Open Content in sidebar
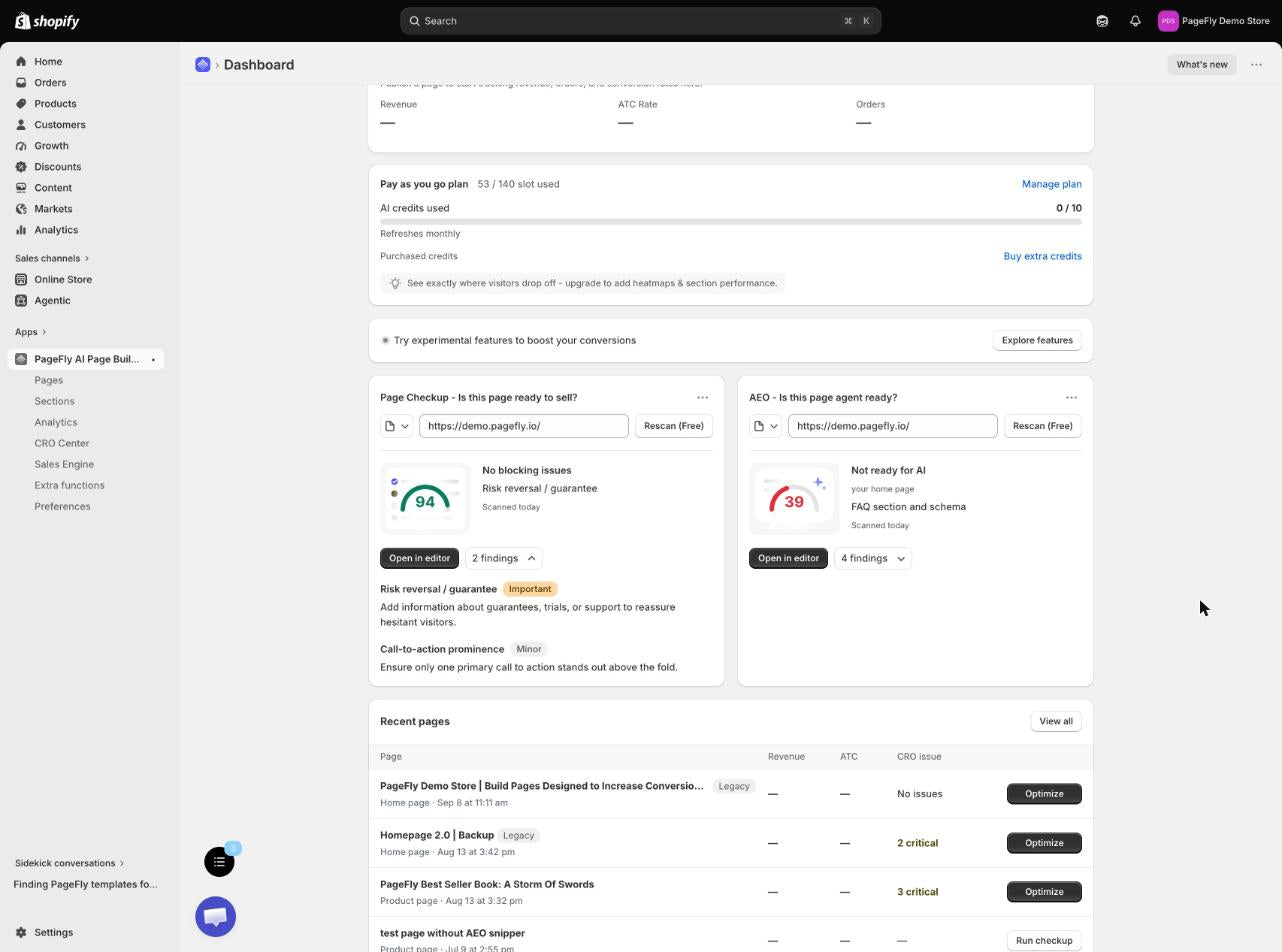The height and width of the screenshot is (952, 1282). pos(52,188)
